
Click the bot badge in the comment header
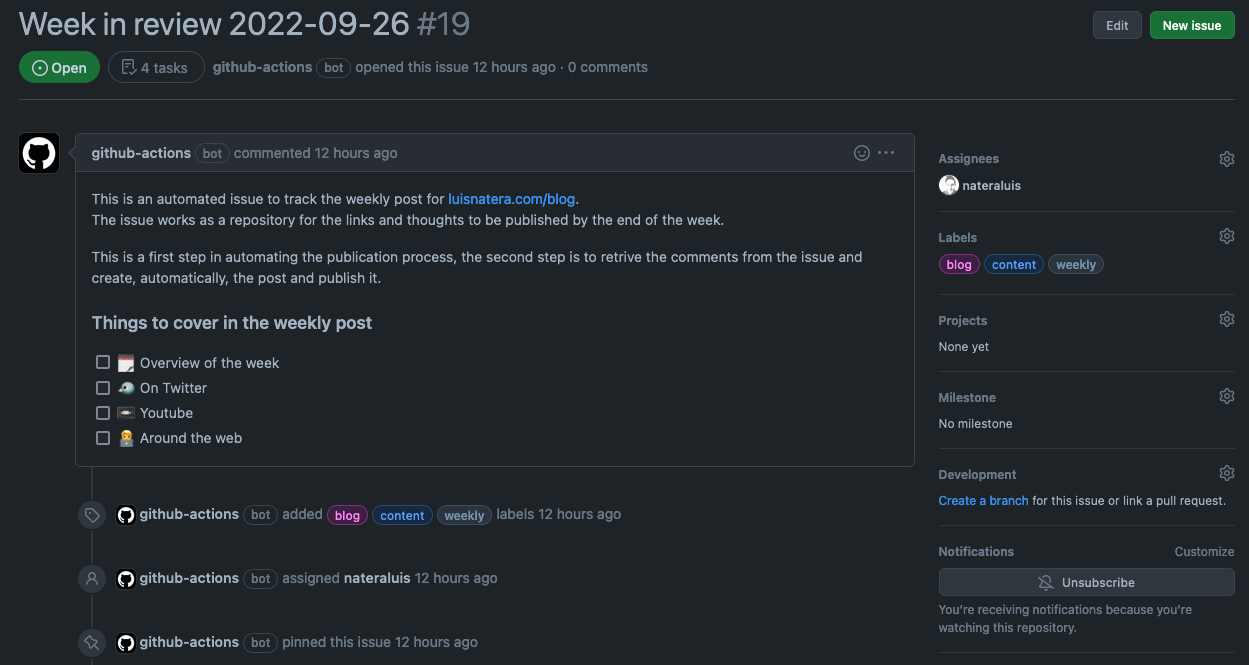[x=212, y=153]
